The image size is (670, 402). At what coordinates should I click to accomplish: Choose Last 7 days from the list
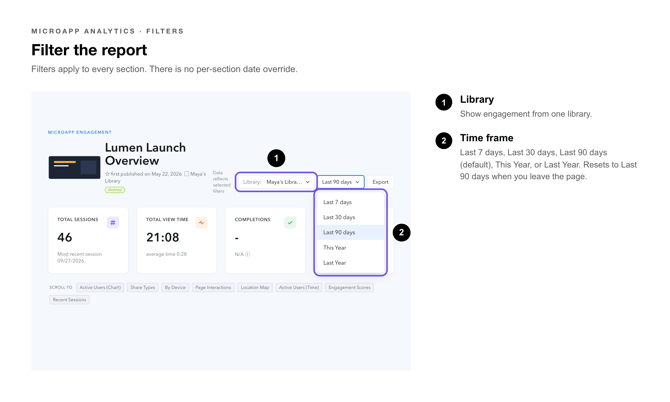tap(350, 202)
